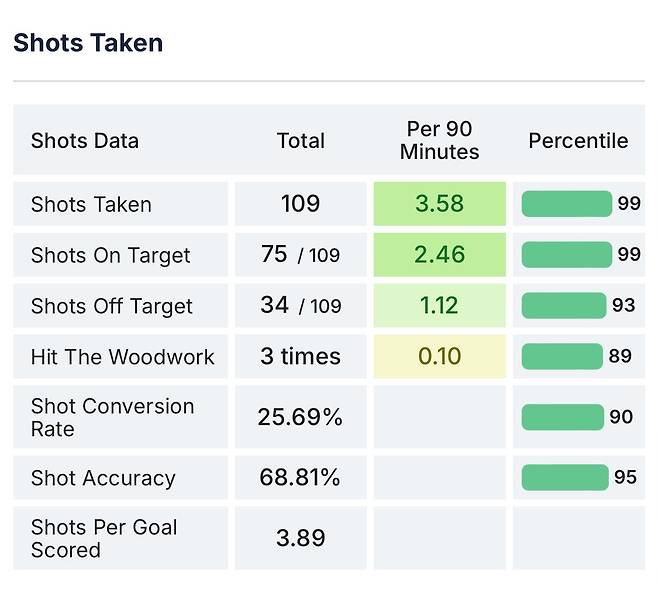
Task: Click the Hit The Woodwork row label
Action: coord(122,357)
